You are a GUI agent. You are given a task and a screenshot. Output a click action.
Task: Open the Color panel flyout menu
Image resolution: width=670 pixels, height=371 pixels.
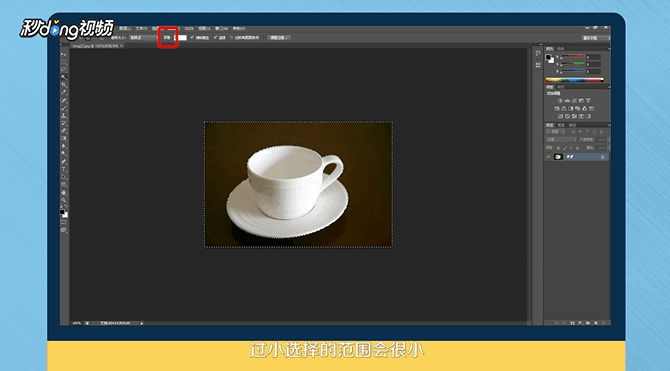tap(609, 49)
